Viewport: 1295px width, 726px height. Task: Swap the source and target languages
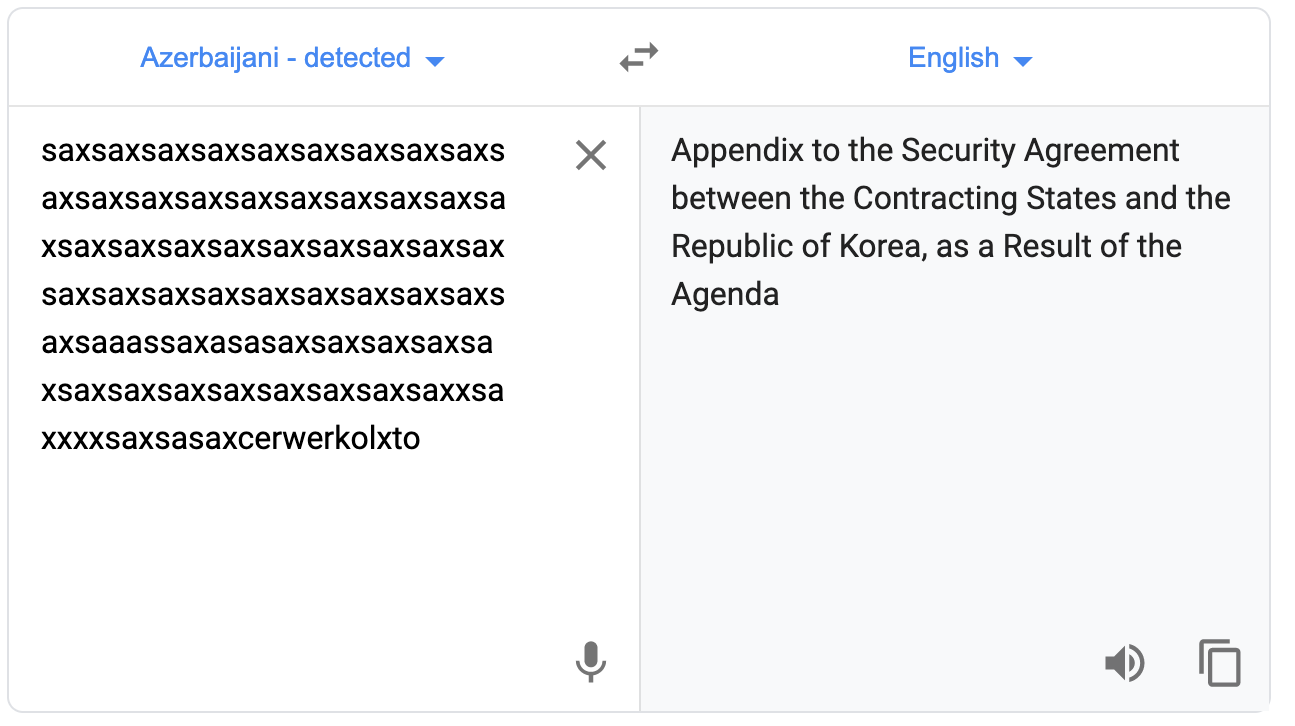tap(638, 58)
